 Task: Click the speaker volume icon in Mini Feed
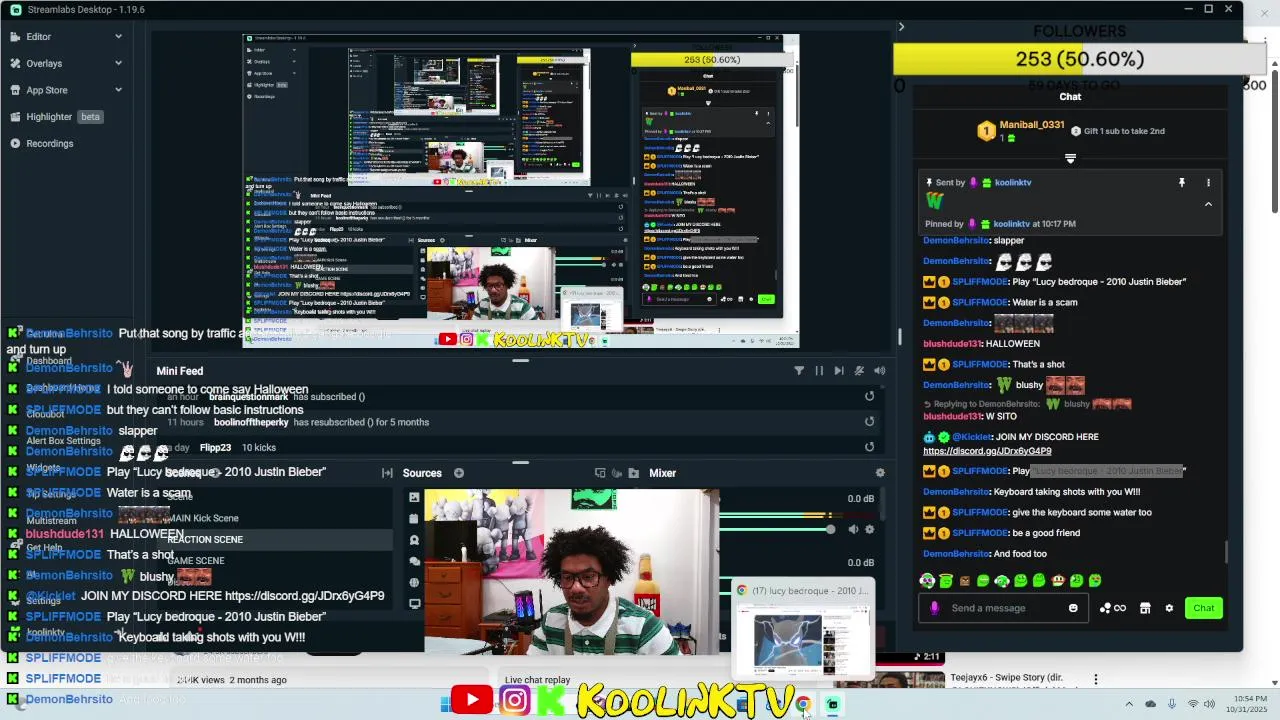pos(880,371)
